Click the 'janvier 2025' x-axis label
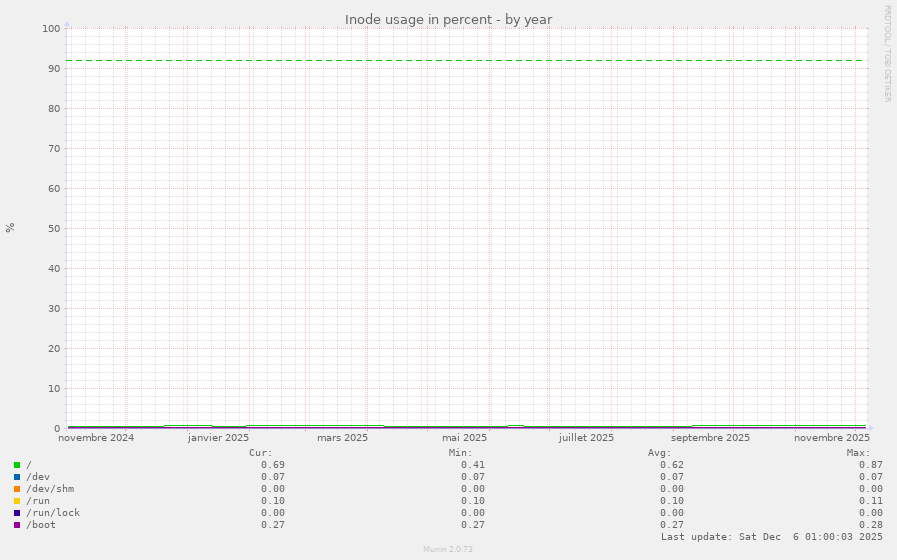This screenshot has width=897, height=560. [219, 438]
